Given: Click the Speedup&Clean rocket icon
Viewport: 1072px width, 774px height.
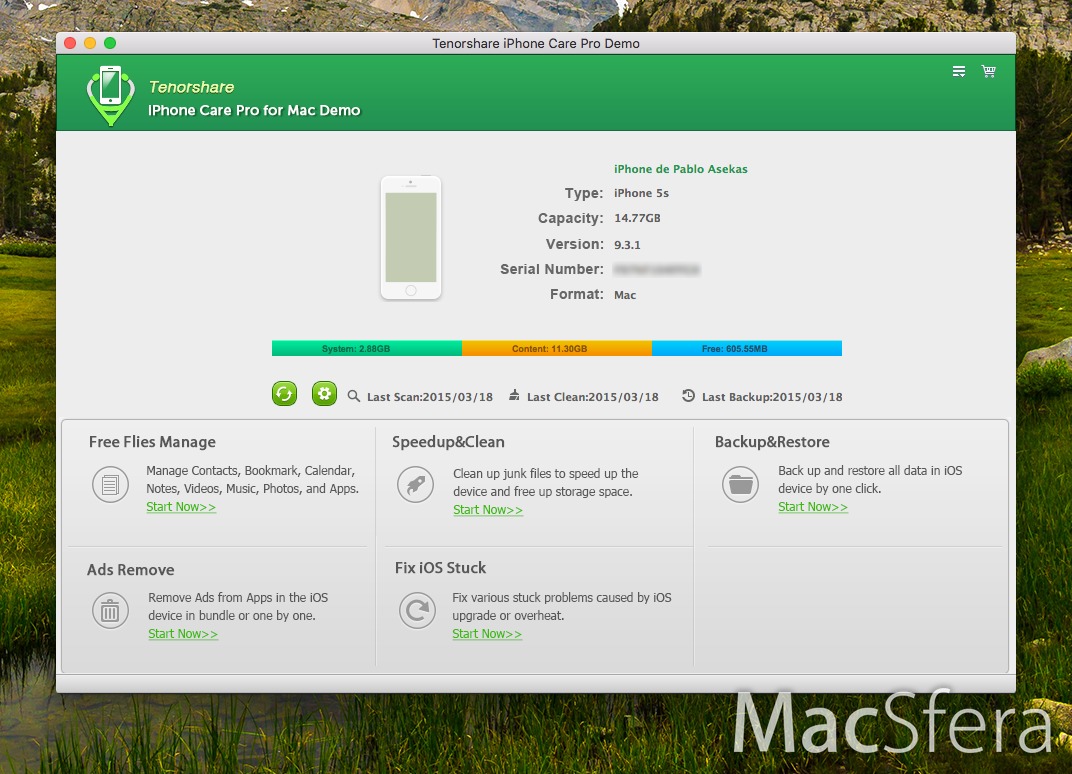Looking at the screenshot, I should (416, 484).
